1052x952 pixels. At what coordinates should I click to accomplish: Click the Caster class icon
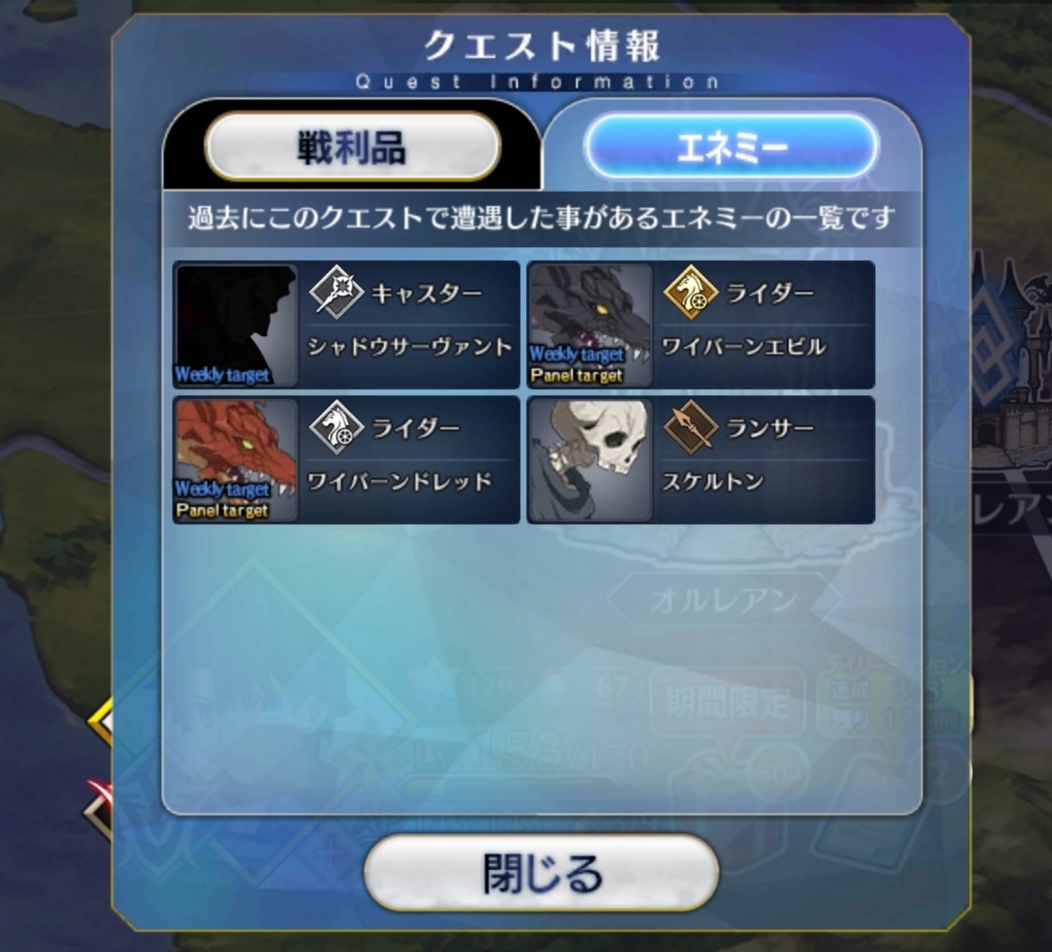(x=336, y=293)
